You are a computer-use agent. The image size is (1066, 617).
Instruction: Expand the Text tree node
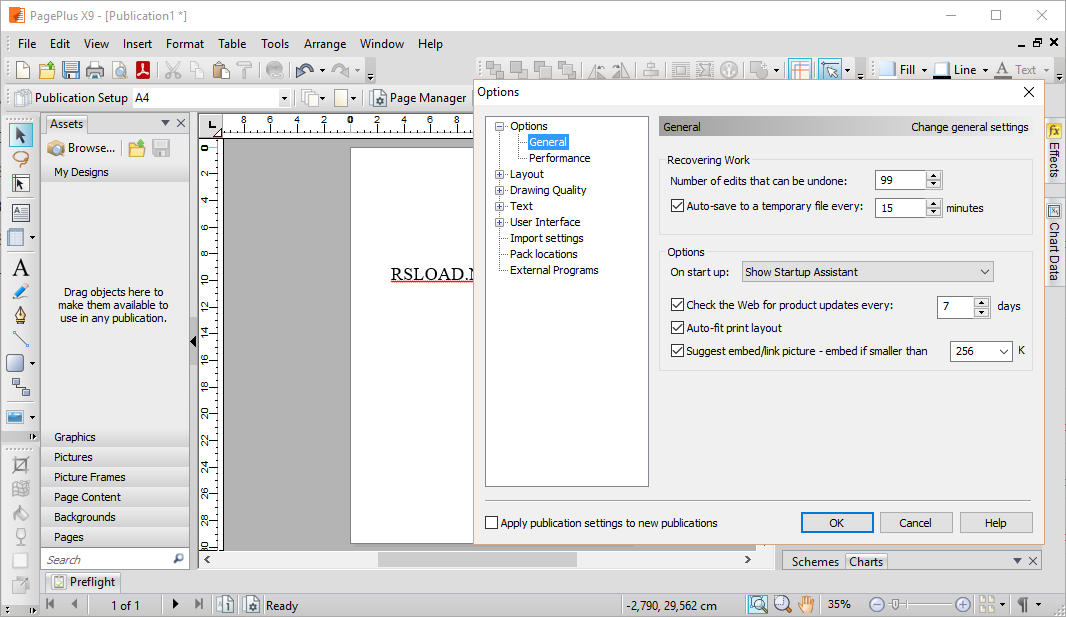pyautogui.click(x=500, y=206)
